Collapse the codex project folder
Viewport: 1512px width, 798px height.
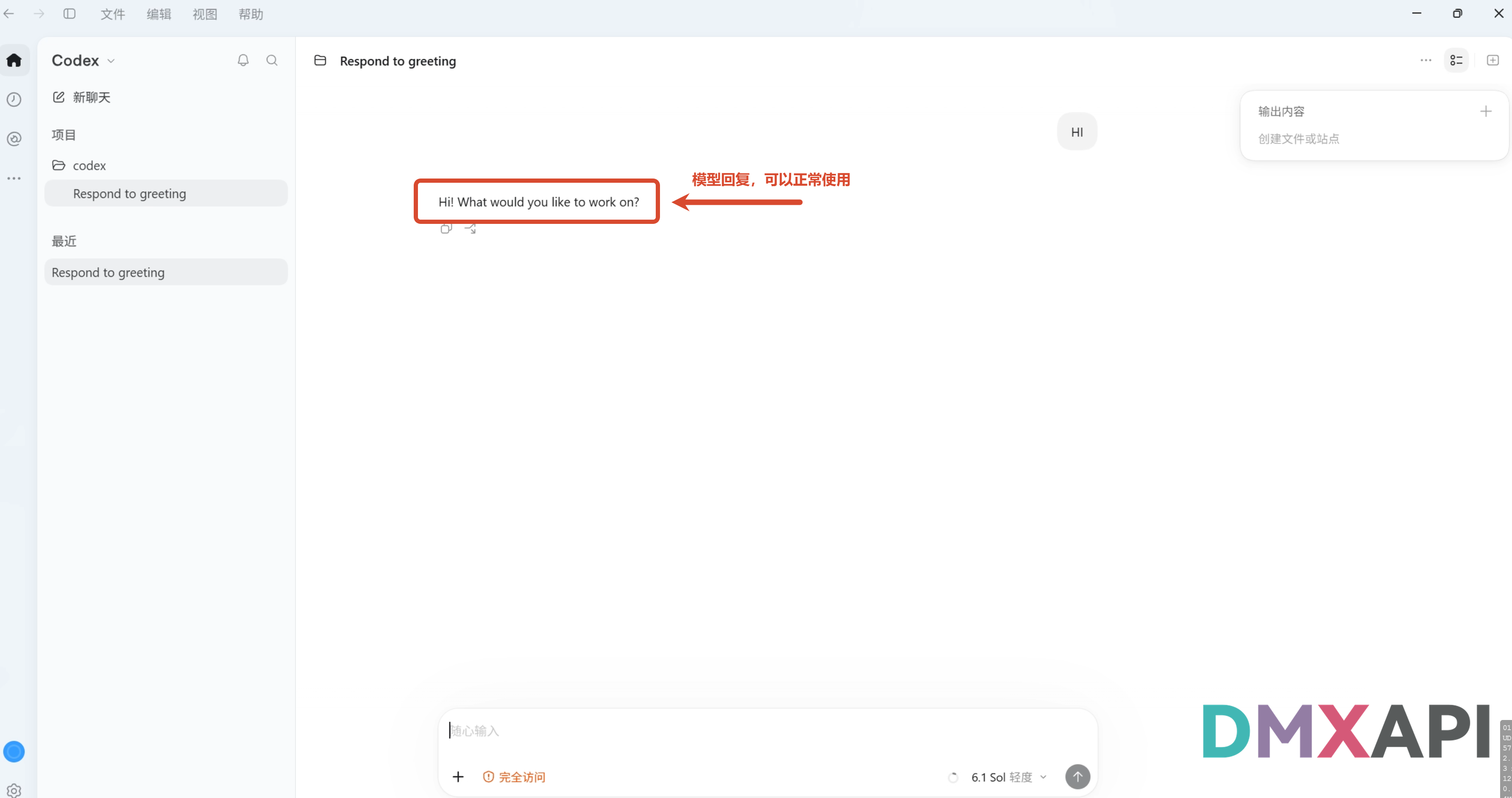79,165
